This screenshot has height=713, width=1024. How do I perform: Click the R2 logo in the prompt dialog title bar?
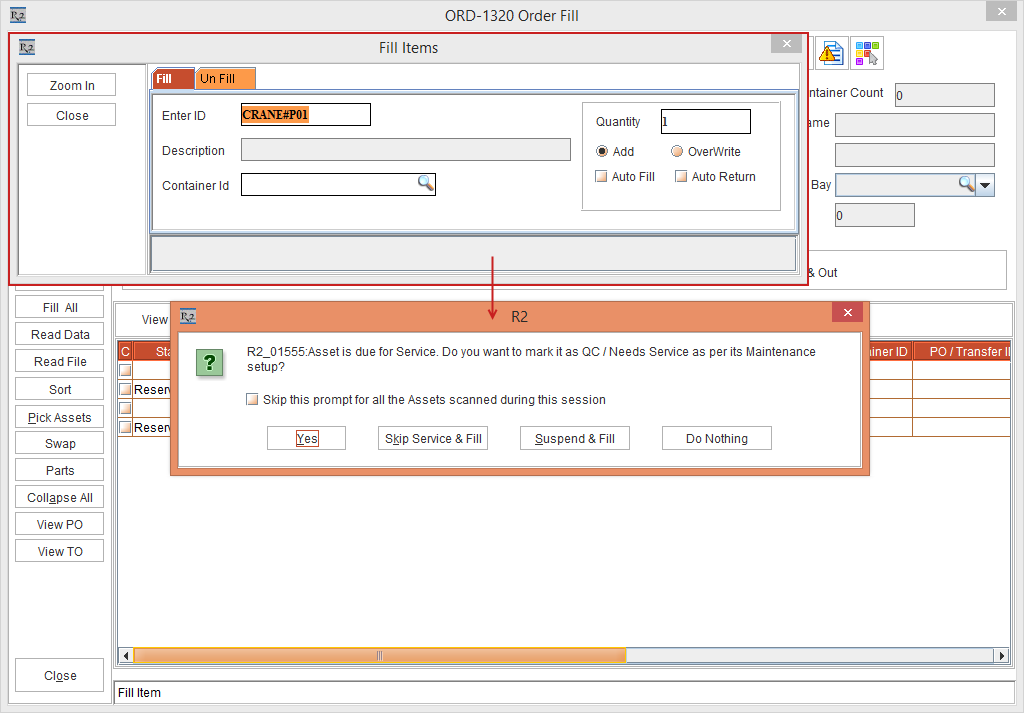point(188,316)
